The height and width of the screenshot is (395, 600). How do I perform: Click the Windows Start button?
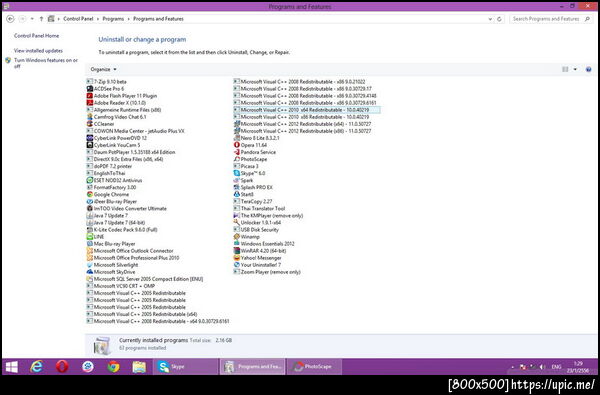[x=11, y=367]
